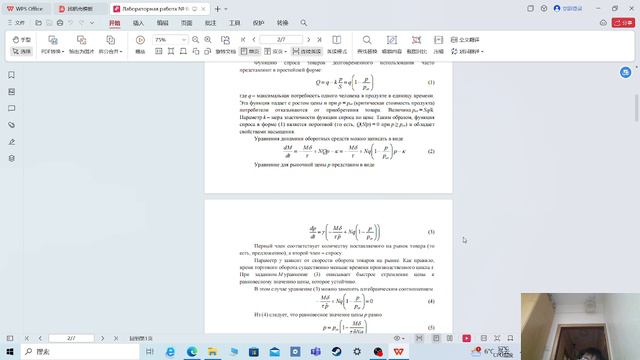This screenshot has height=360, width=640.
Task: Open the thumbnails sidebar panel
Action: pyautogui.click(x=11, y=91)
